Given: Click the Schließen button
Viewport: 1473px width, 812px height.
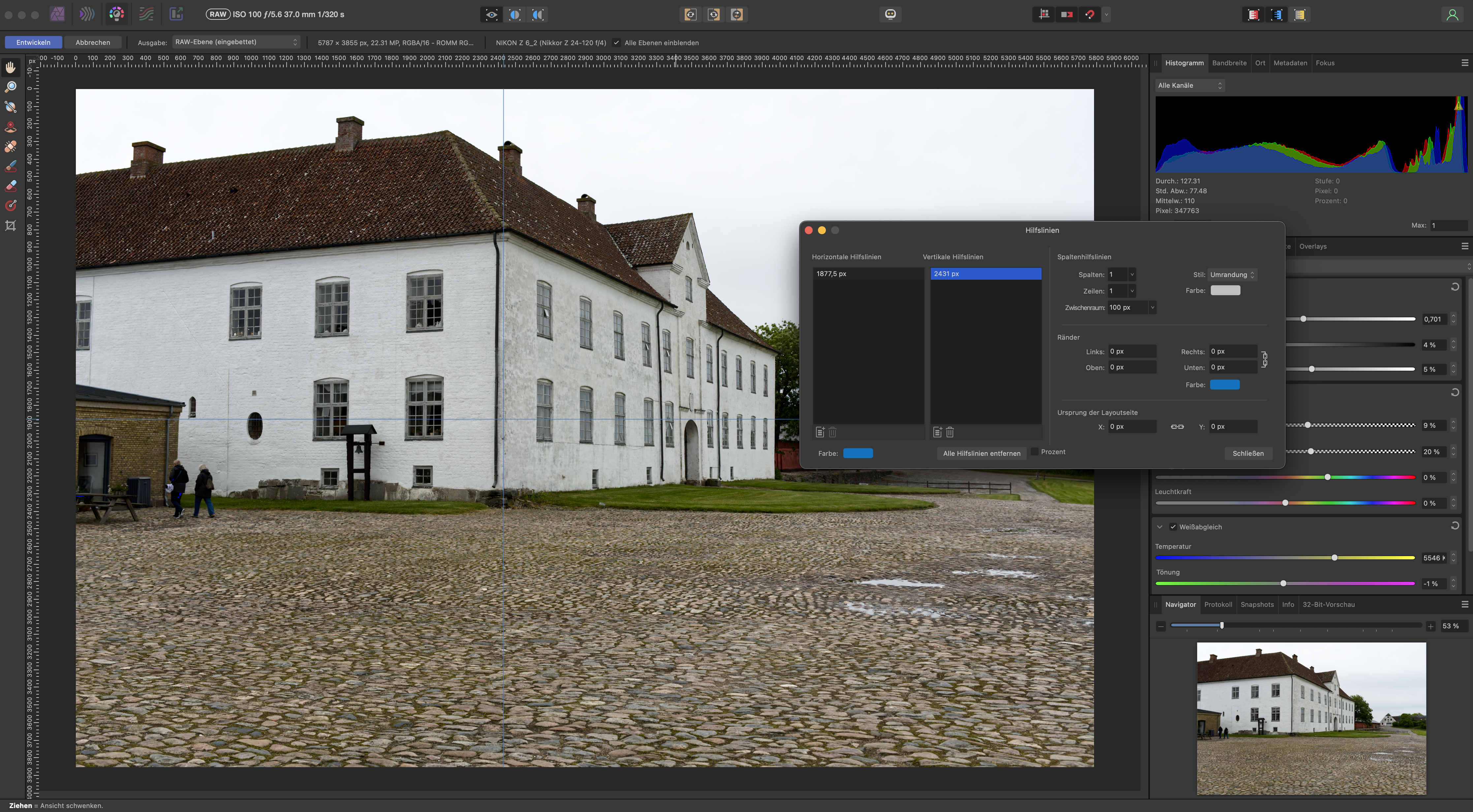Looking at the screenshot, I should coord(1248,453).
